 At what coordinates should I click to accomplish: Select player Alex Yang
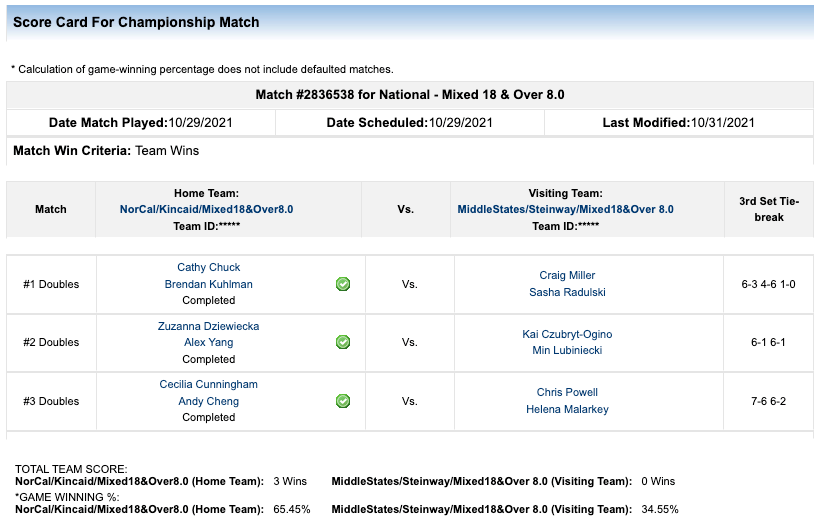coord(209,342)
